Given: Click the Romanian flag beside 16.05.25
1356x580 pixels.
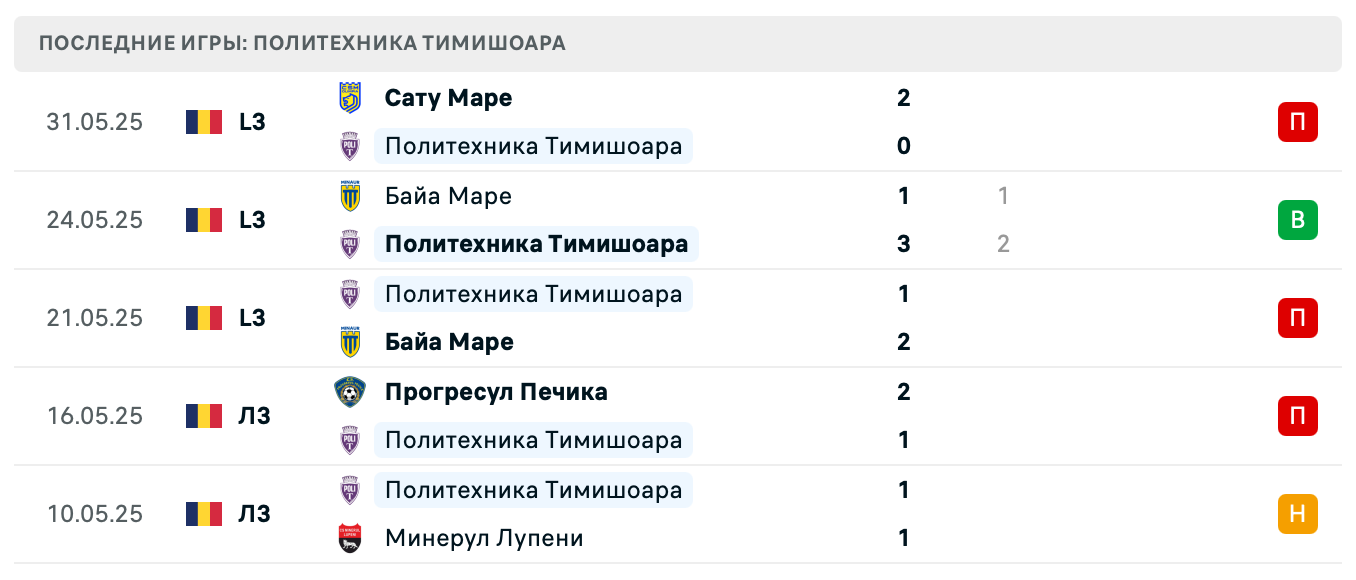Looking at the screenshot, I should (203, 415).
